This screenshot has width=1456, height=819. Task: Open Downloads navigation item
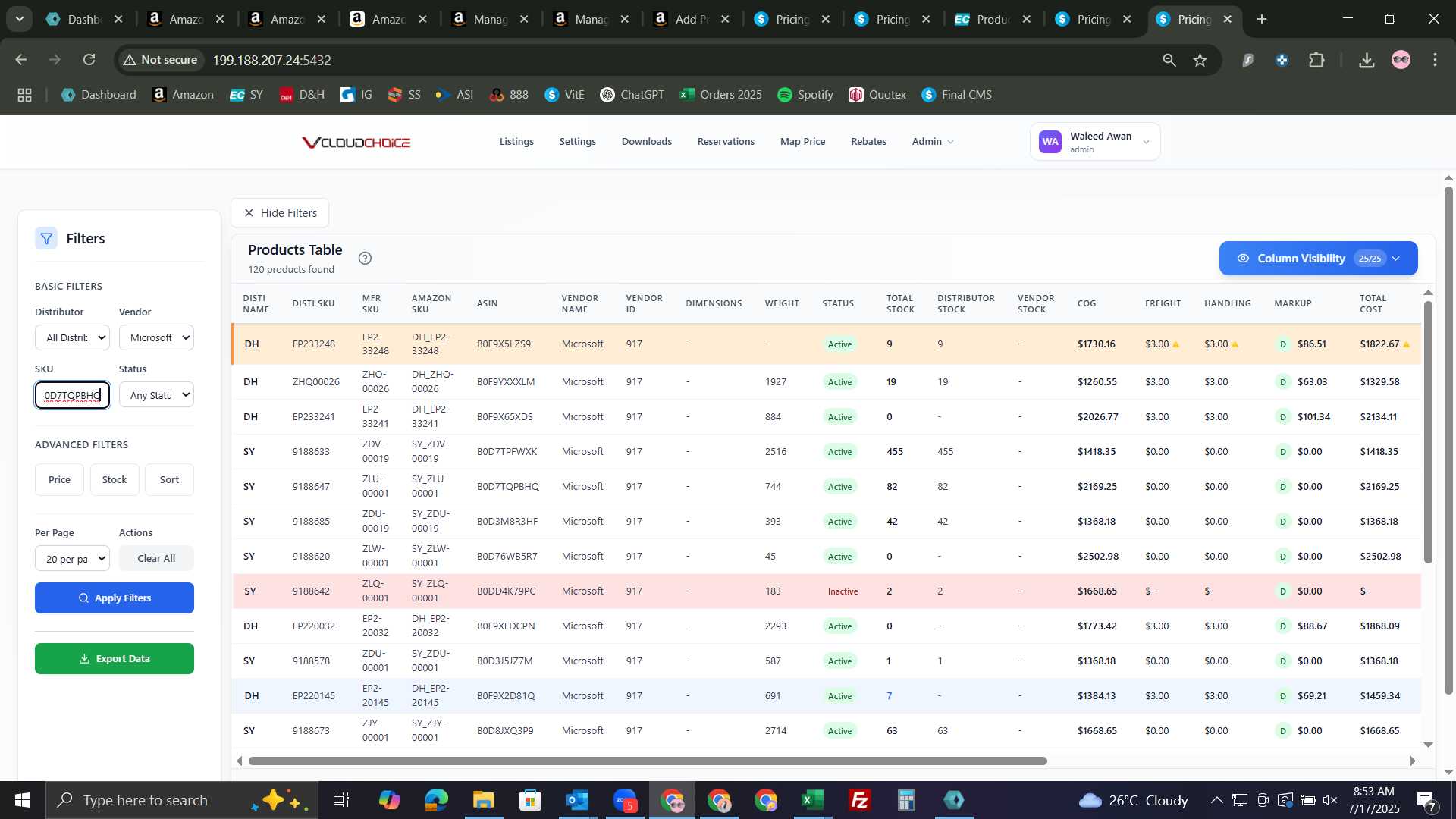click(x=646, y=142)
